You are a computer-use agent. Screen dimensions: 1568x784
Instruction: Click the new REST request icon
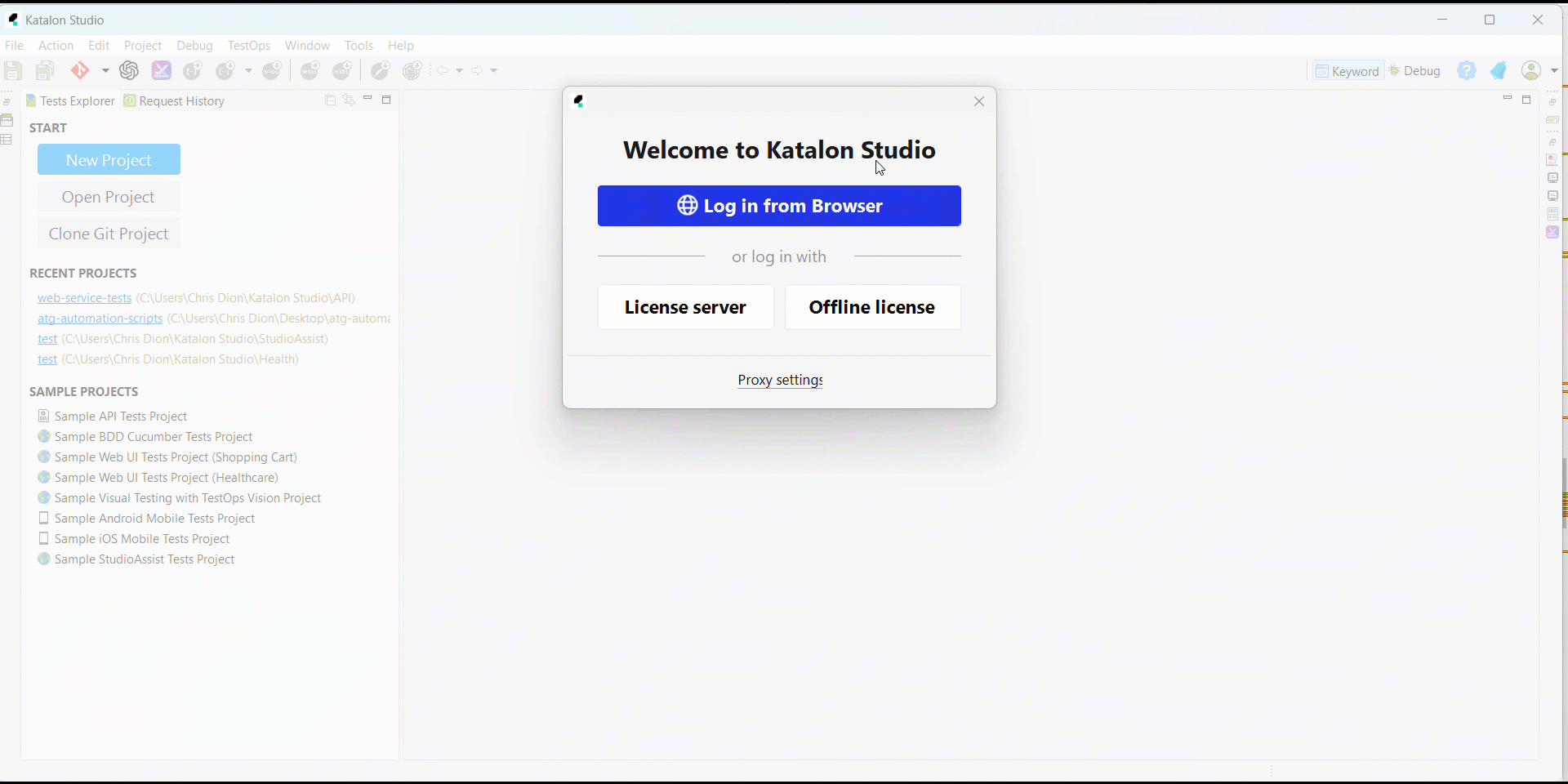click(x=193, y=70)
